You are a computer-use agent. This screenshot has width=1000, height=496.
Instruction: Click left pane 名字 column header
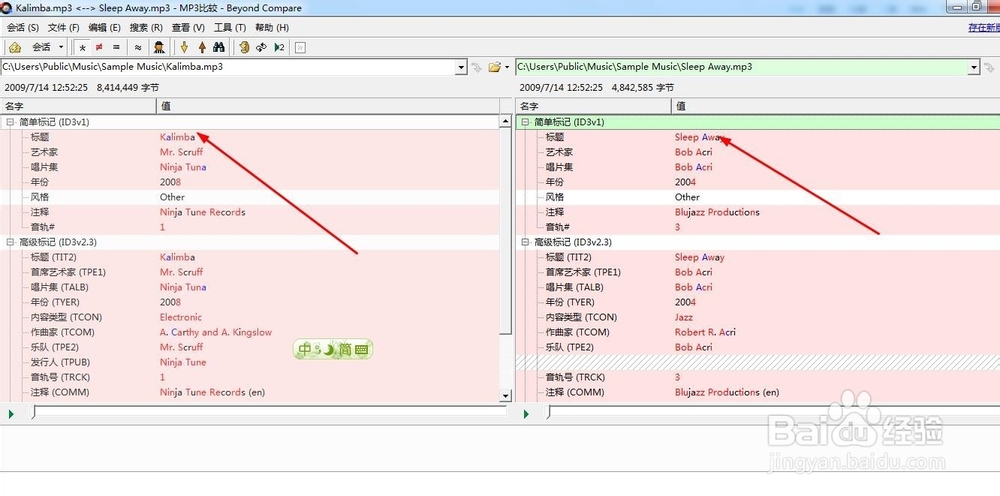(x=78, y=106)
